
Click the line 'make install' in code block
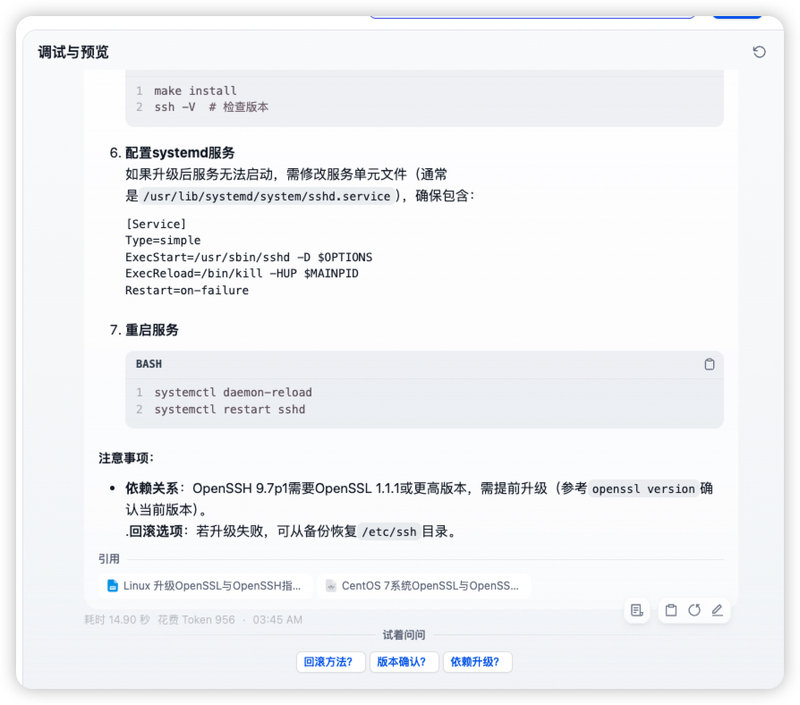195,91
